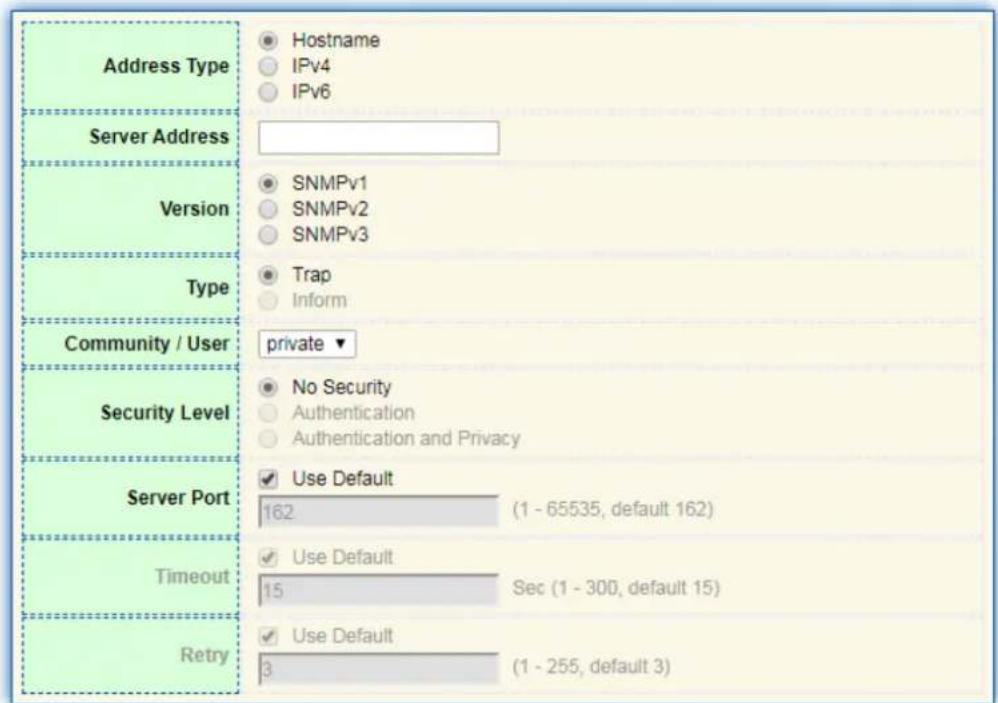Screen dimensions: 998x703
Task: Click the Timeout 15 seconds field
Action: point(379,590)
